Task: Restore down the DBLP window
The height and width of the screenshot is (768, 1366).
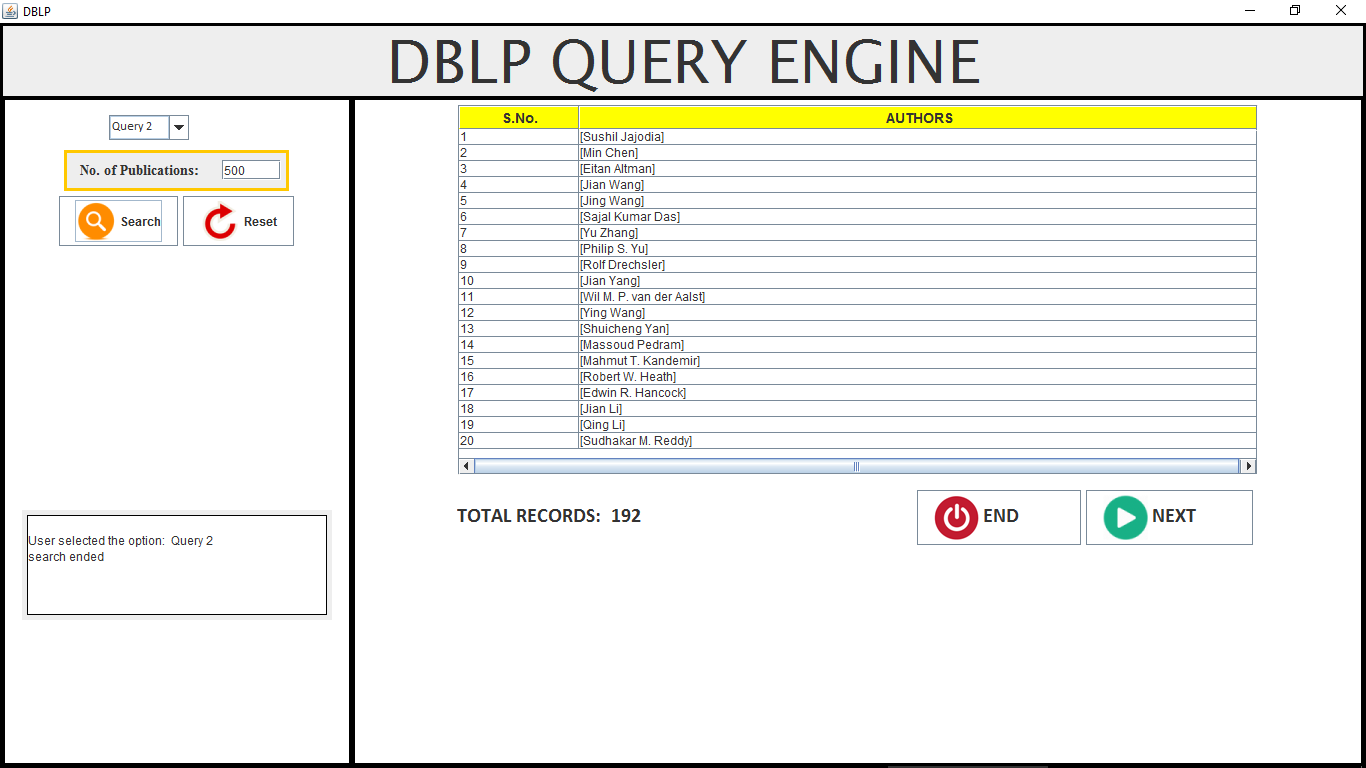Action: click(1295, 11)
